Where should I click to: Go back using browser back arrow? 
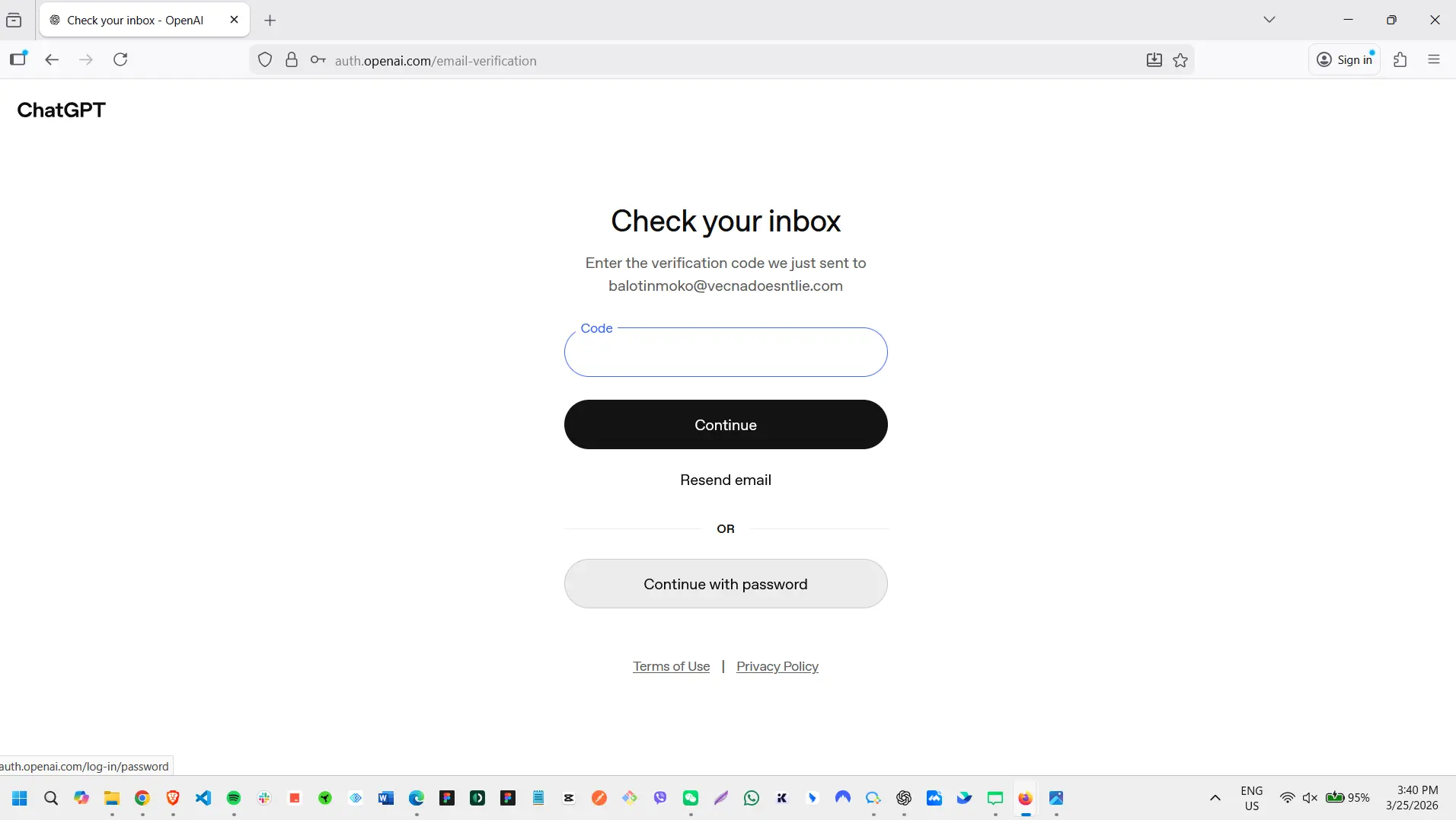(x=52, y=60)
